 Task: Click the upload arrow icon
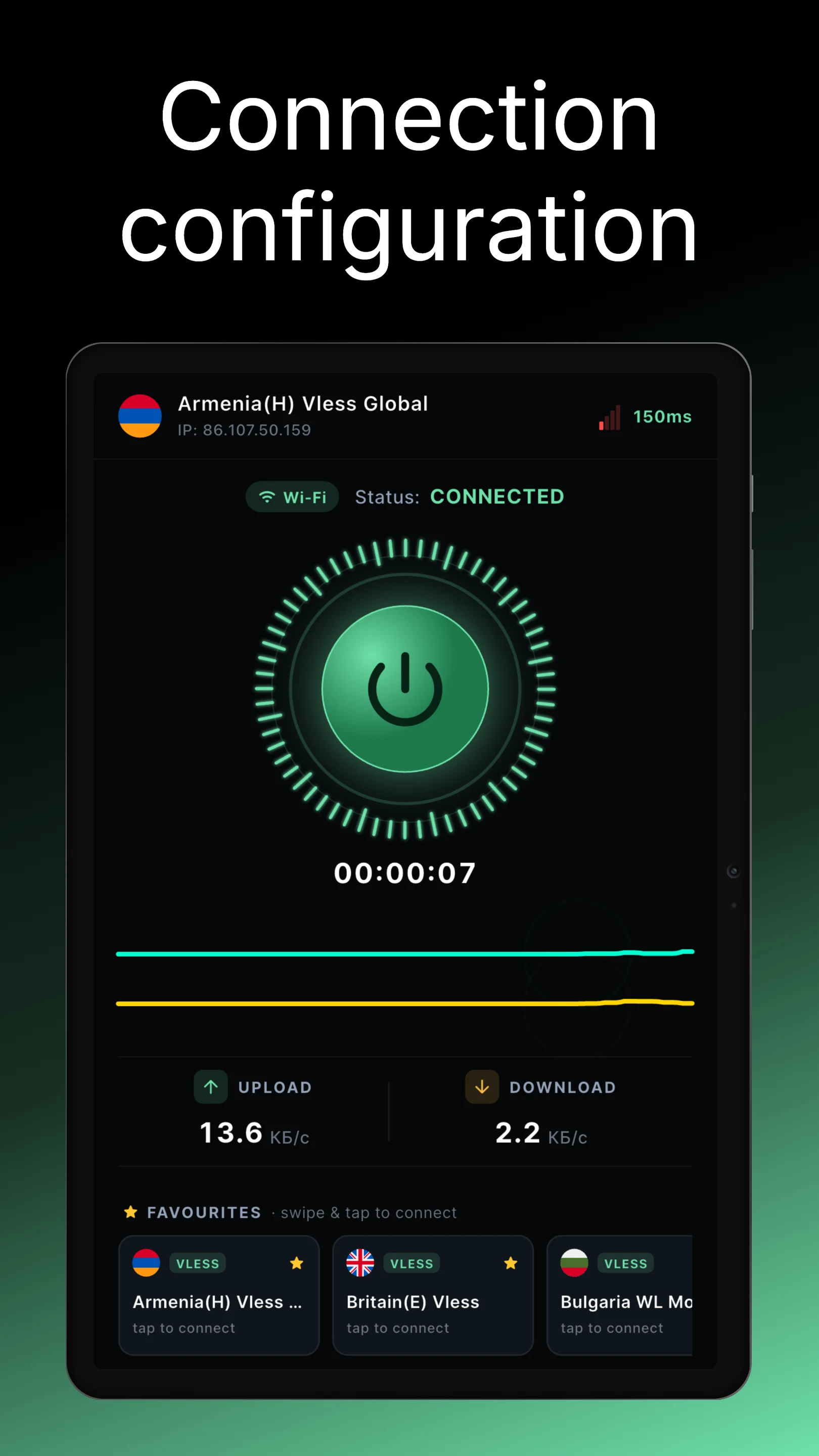coord(211,1087)
